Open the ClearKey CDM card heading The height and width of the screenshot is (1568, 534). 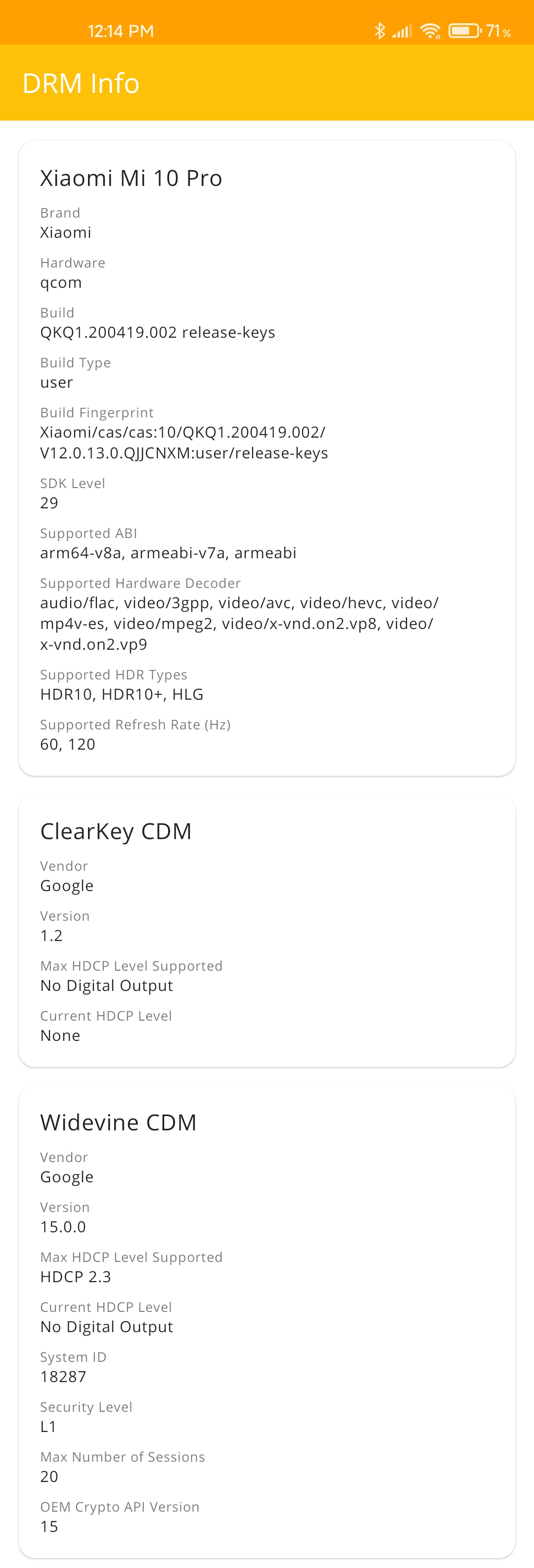[x=116, y=831]
